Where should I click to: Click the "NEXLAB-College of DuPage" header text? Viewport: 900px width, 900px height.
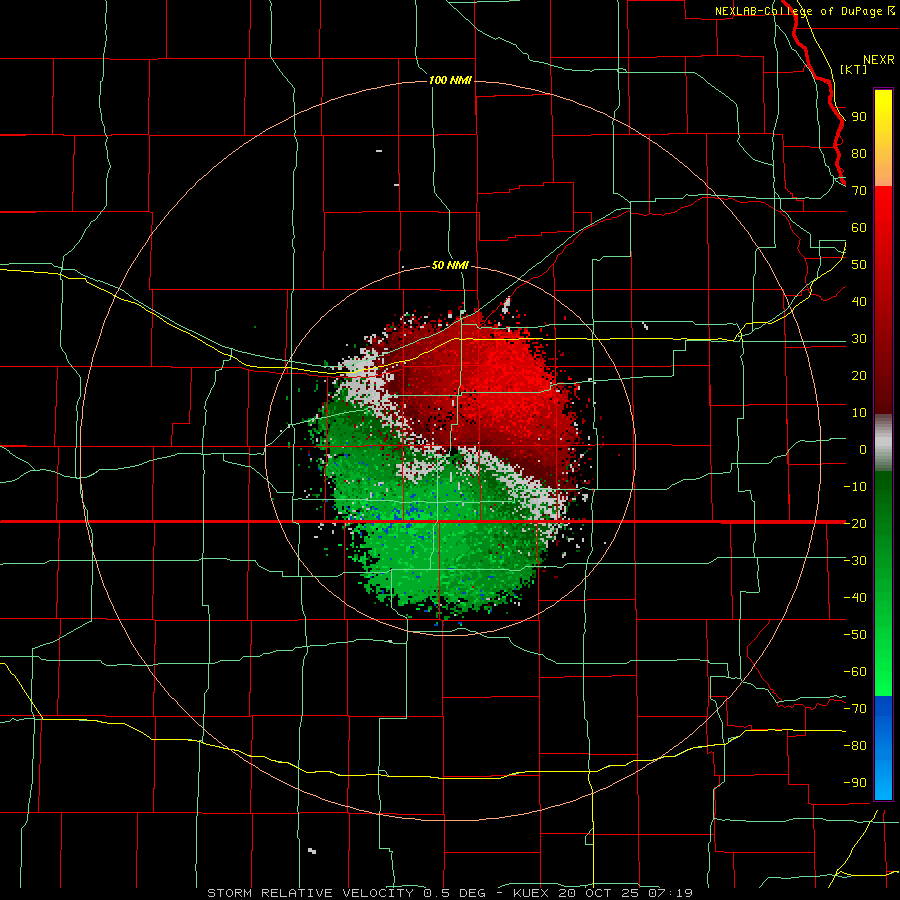pos(800,11)
